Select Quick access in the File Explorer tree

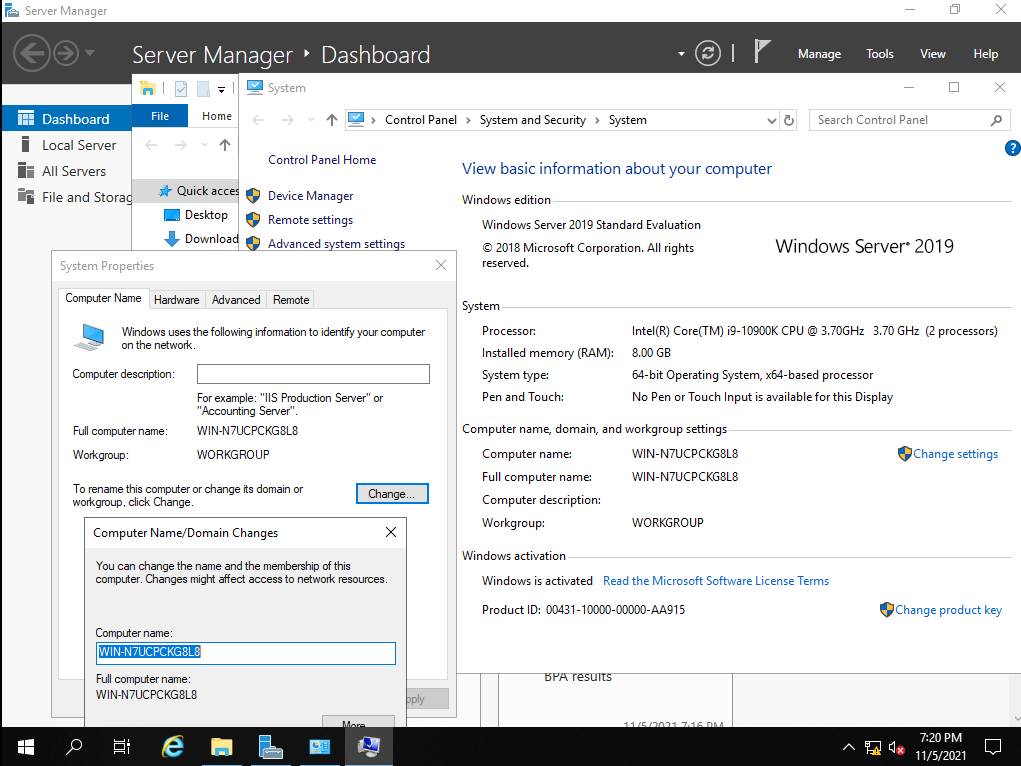pyautogui.click(x=199, y=190)
